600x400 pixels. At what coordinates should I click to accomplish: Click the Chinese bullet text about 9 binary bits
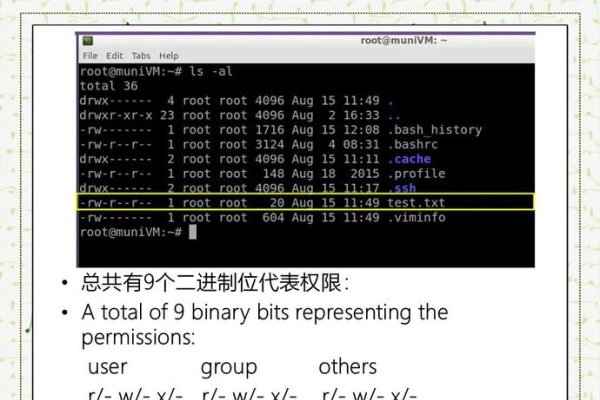(215, 283)
